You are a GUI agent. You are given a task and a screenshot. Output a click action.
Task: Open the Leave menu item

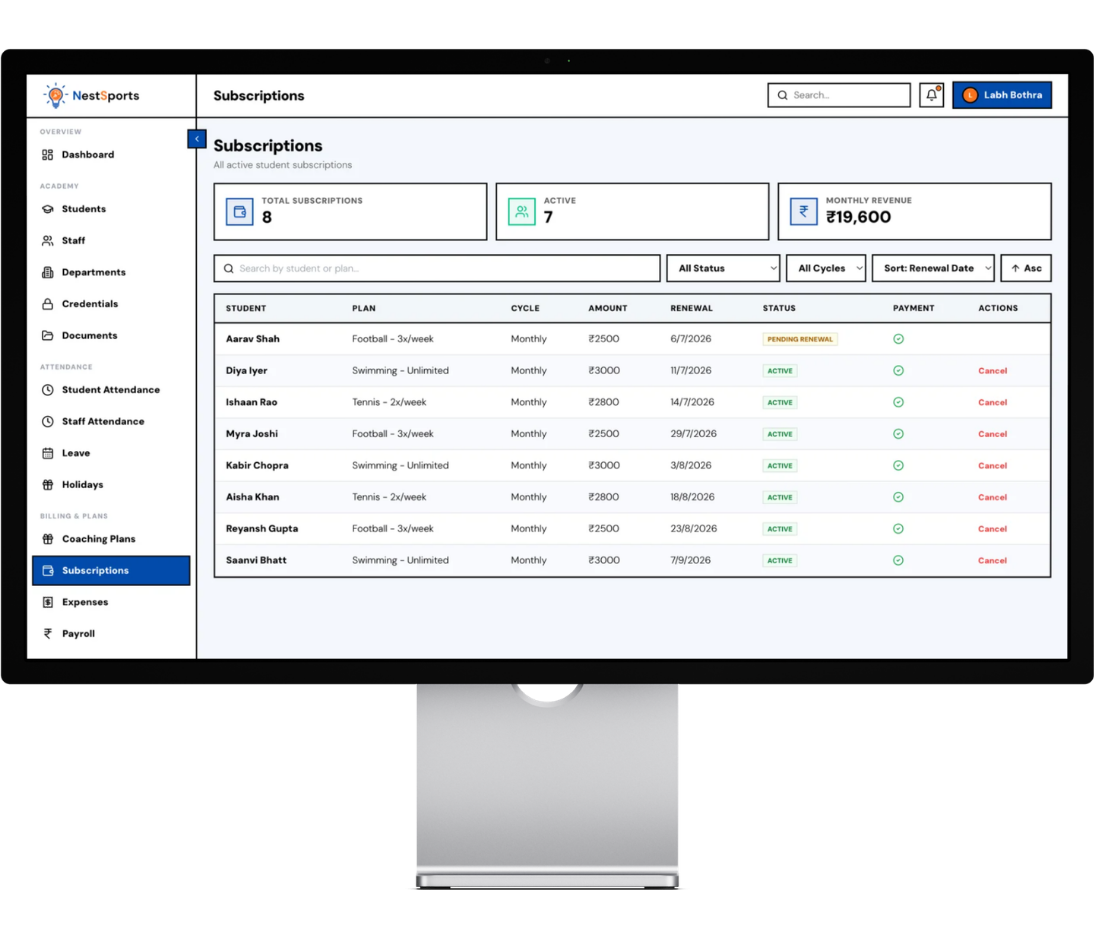tap(111, 453)
